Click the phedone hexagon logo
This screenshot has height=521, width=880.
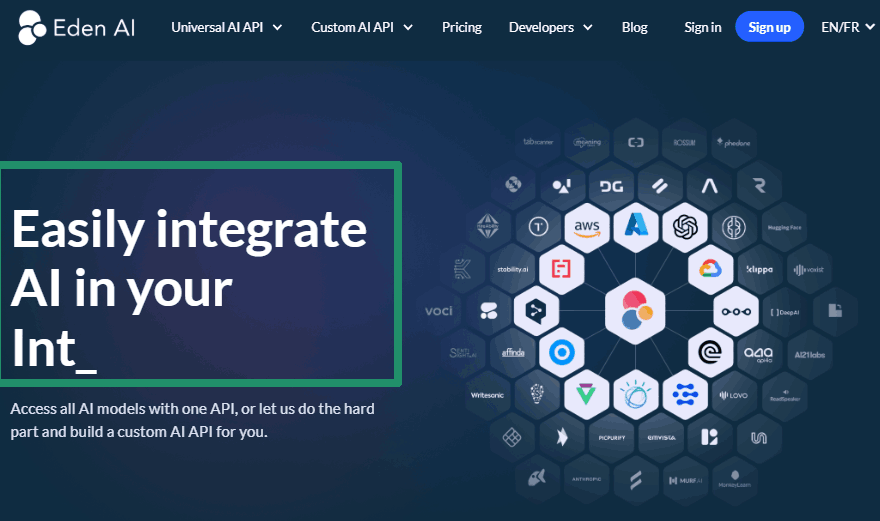(734, 143)
